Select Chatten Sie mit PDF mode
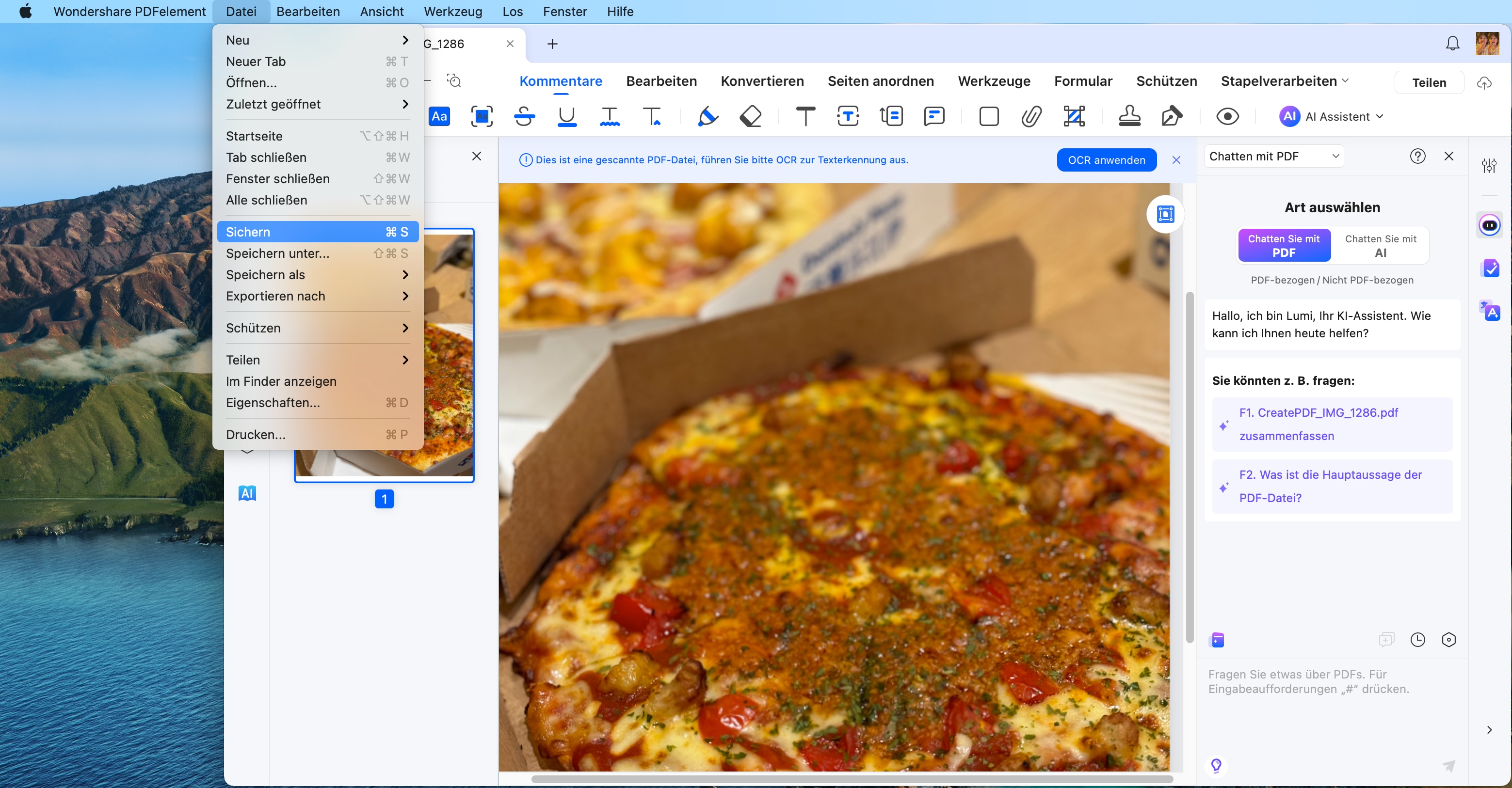 1284,246
